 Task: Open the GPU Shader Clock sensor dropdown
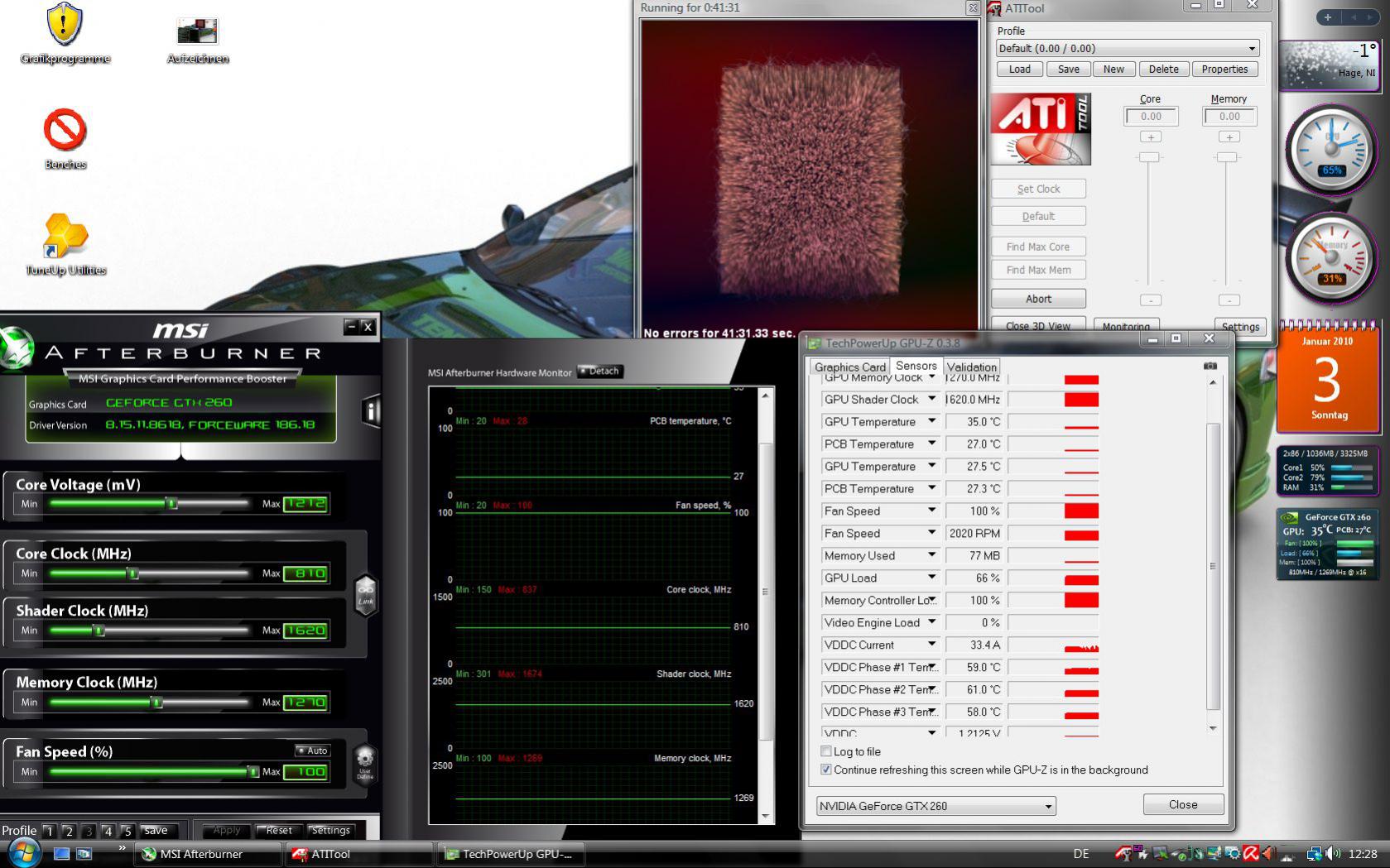click(931, 399)
